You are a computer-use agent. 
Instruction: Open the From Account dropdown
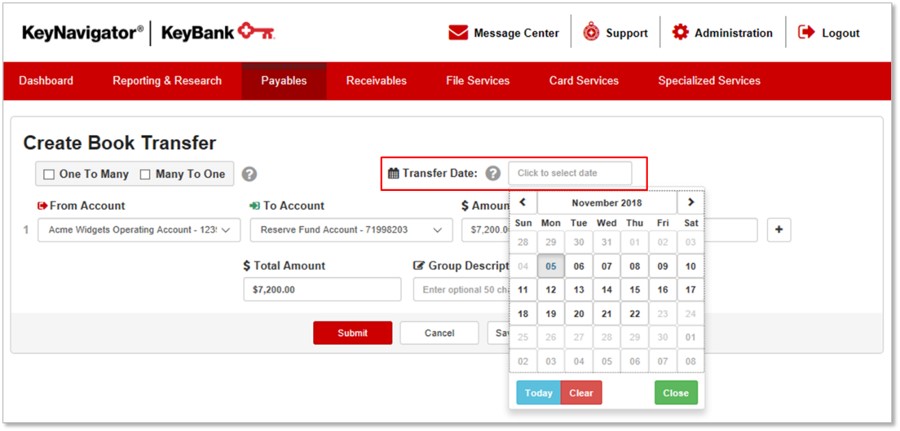point(139,230)
